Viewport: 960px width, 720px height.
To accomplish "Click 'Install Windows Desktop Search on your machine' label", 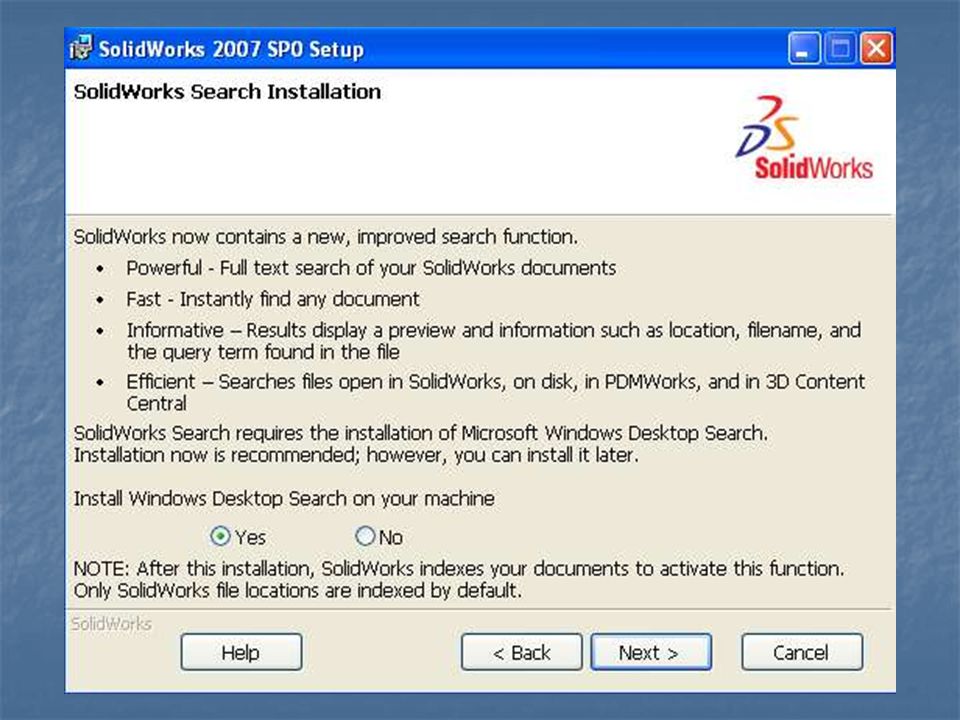I will (284, 499).
